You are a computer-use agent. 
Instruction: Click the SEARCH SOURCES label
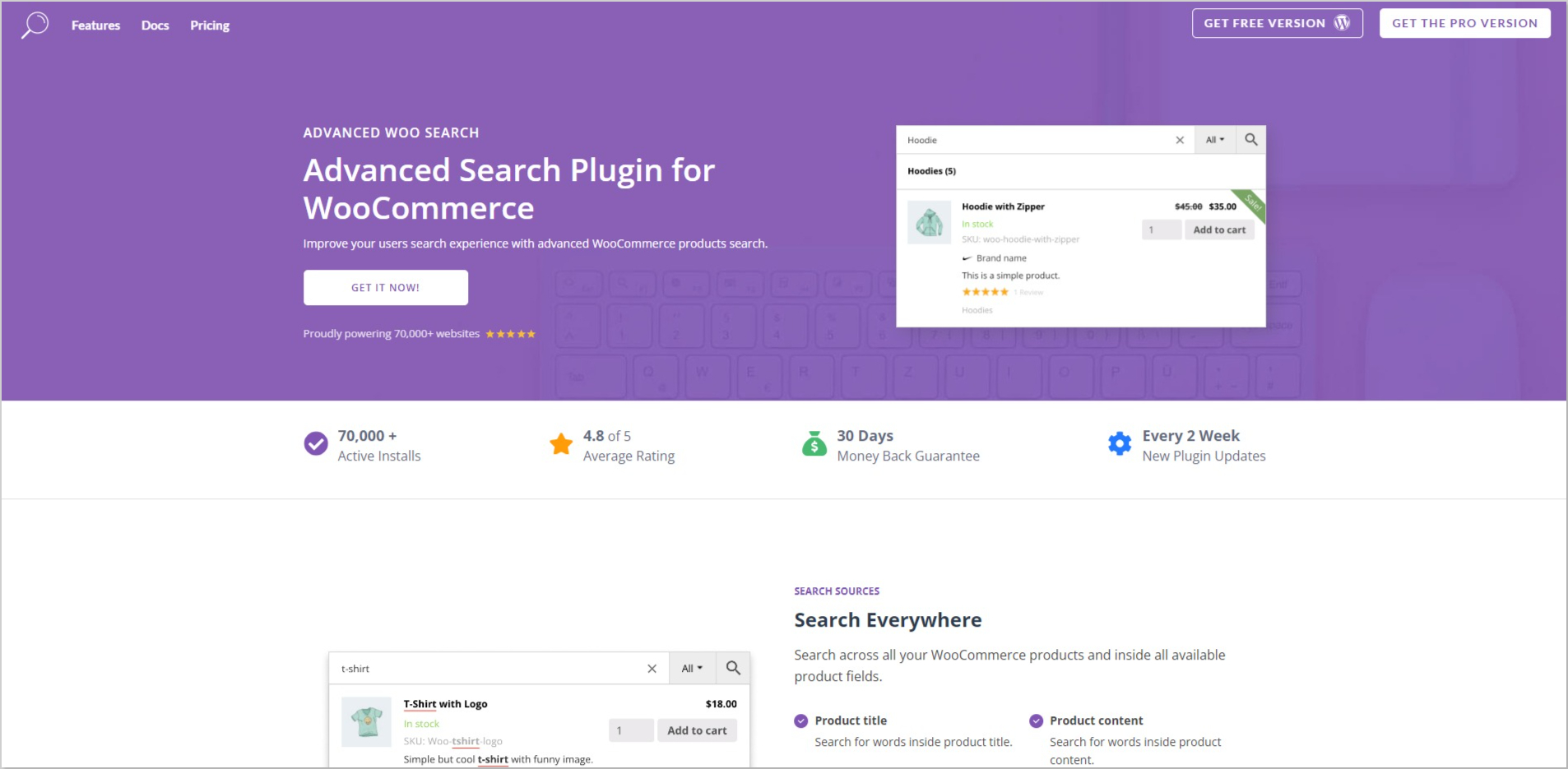(x=837, y=591)
